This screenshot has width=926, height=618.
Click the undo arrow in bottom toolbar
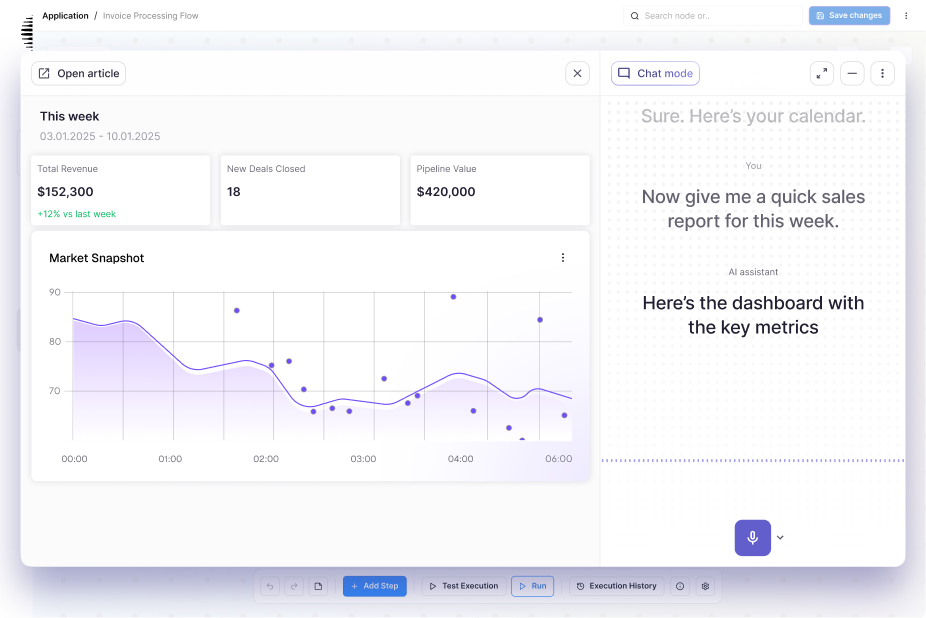pos(269,586)
